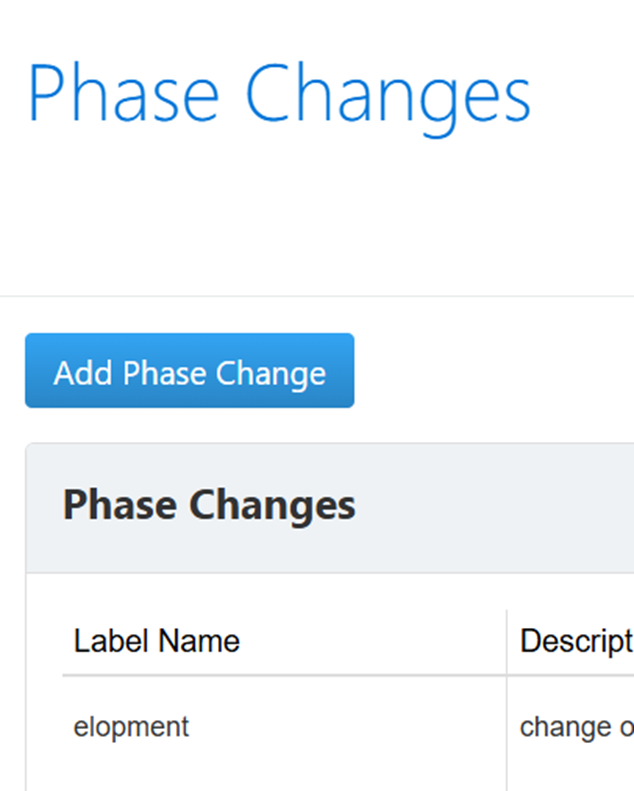This screenshot has height=791, width=634.
Task: Click the word 'Add' on the blue button
Action: (83, 373)
